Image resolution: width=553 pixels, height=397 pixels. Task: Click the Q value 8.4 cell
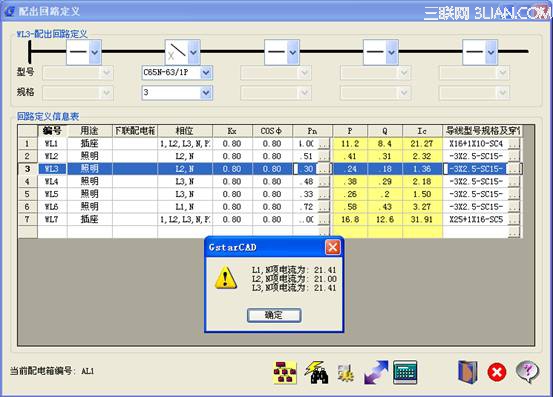click(385, 143)
